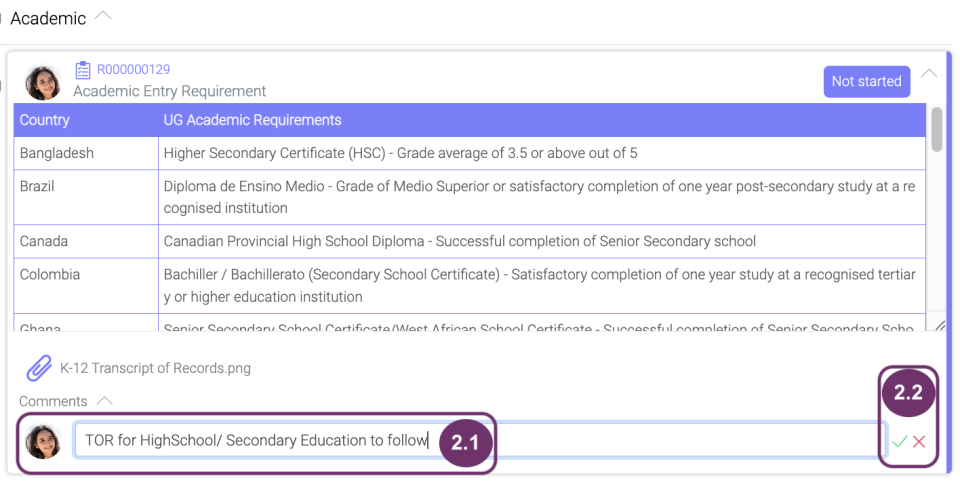Open K-12 Transcript of Records.png attachment
This screenshot has height=495, width=960.
point(155,368)
